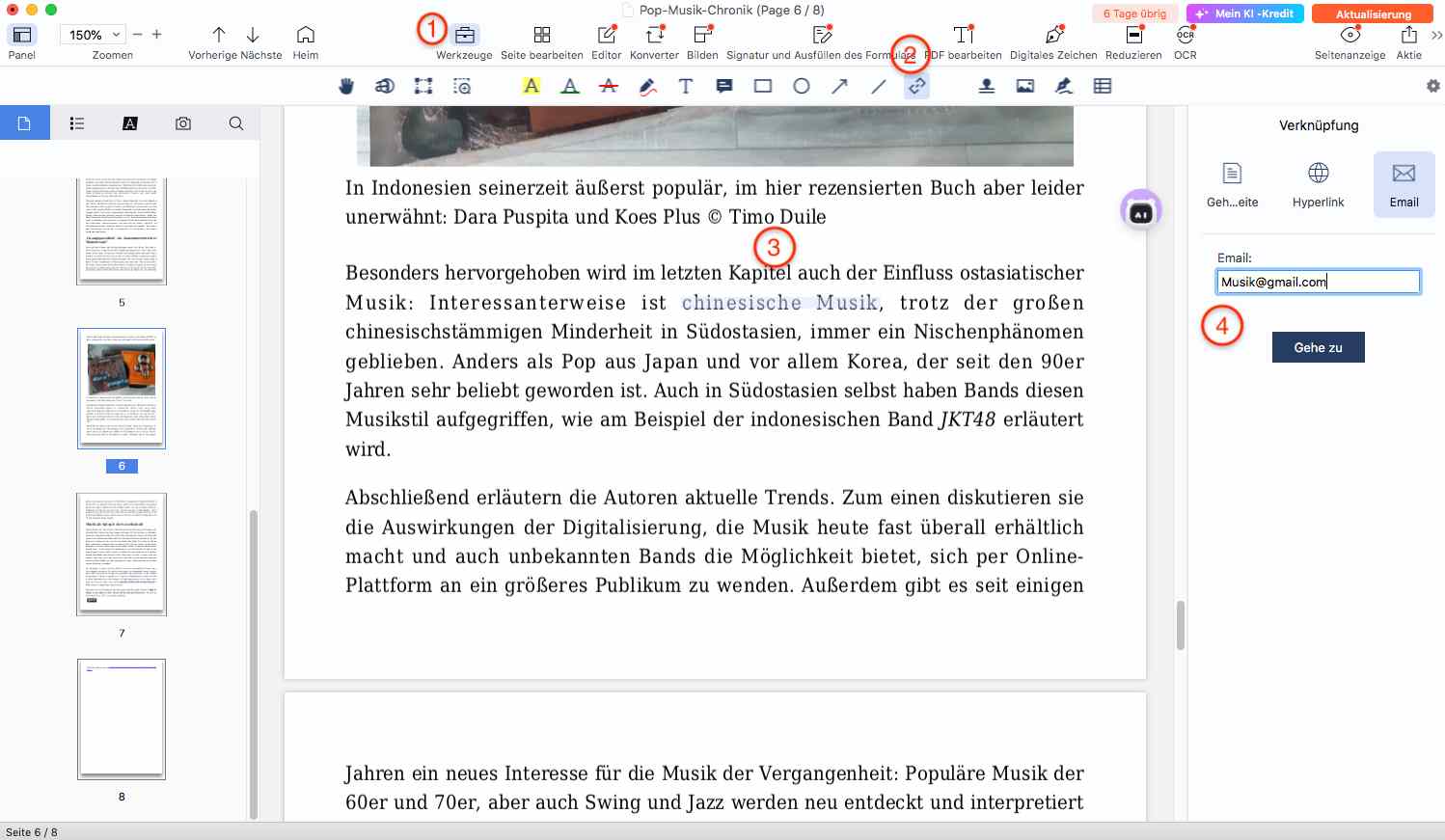
Task: Toggle the Panel sidebar button
Action: (x=21, y=35)
